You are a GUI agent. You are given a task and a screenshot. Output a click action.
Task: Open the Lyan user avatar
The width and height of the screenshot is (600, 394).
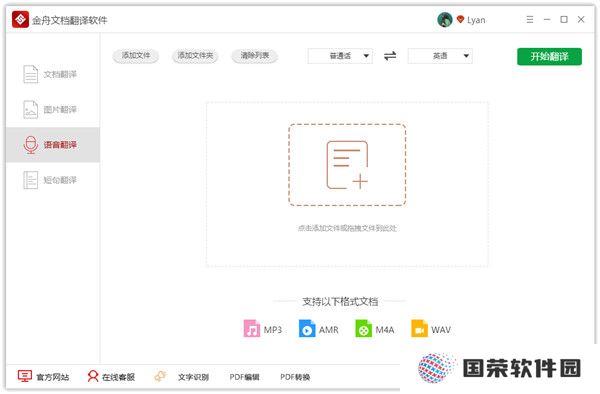point(445,20)
